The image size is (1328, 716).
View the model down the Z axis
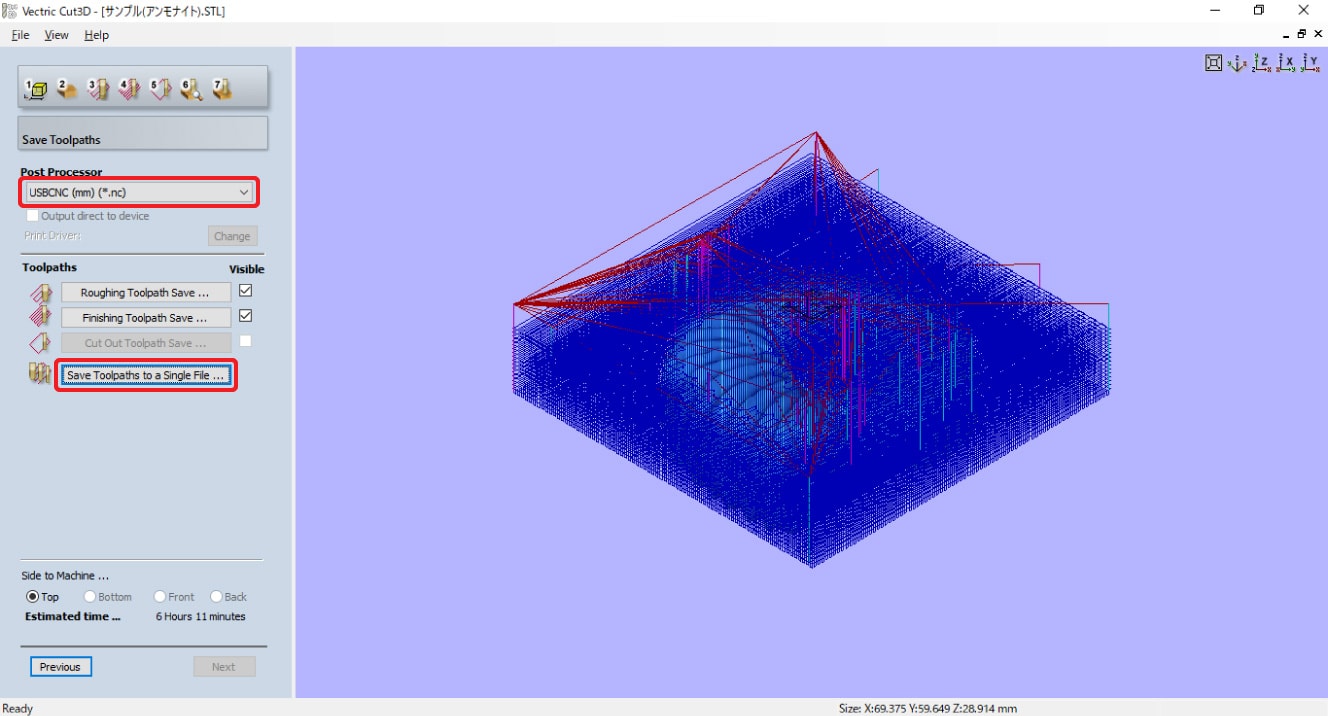tap(1262, 63)
